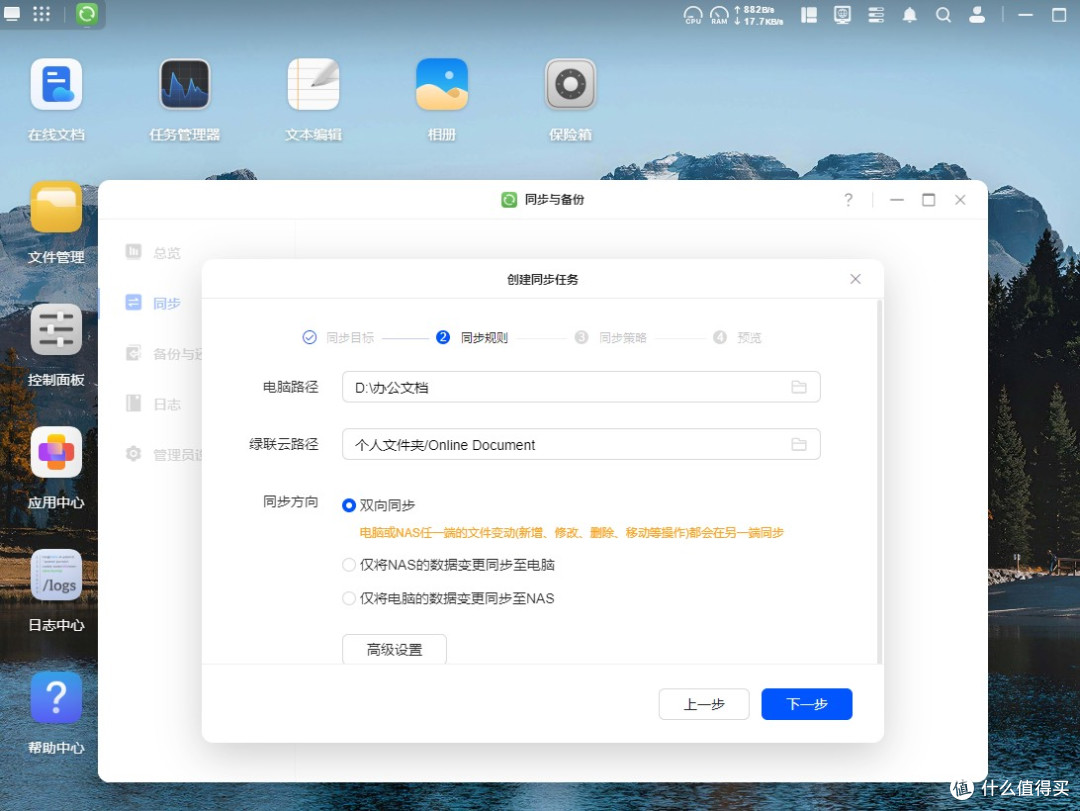
Task: Check the CPU usage gauge
Action: pos(693,15)
